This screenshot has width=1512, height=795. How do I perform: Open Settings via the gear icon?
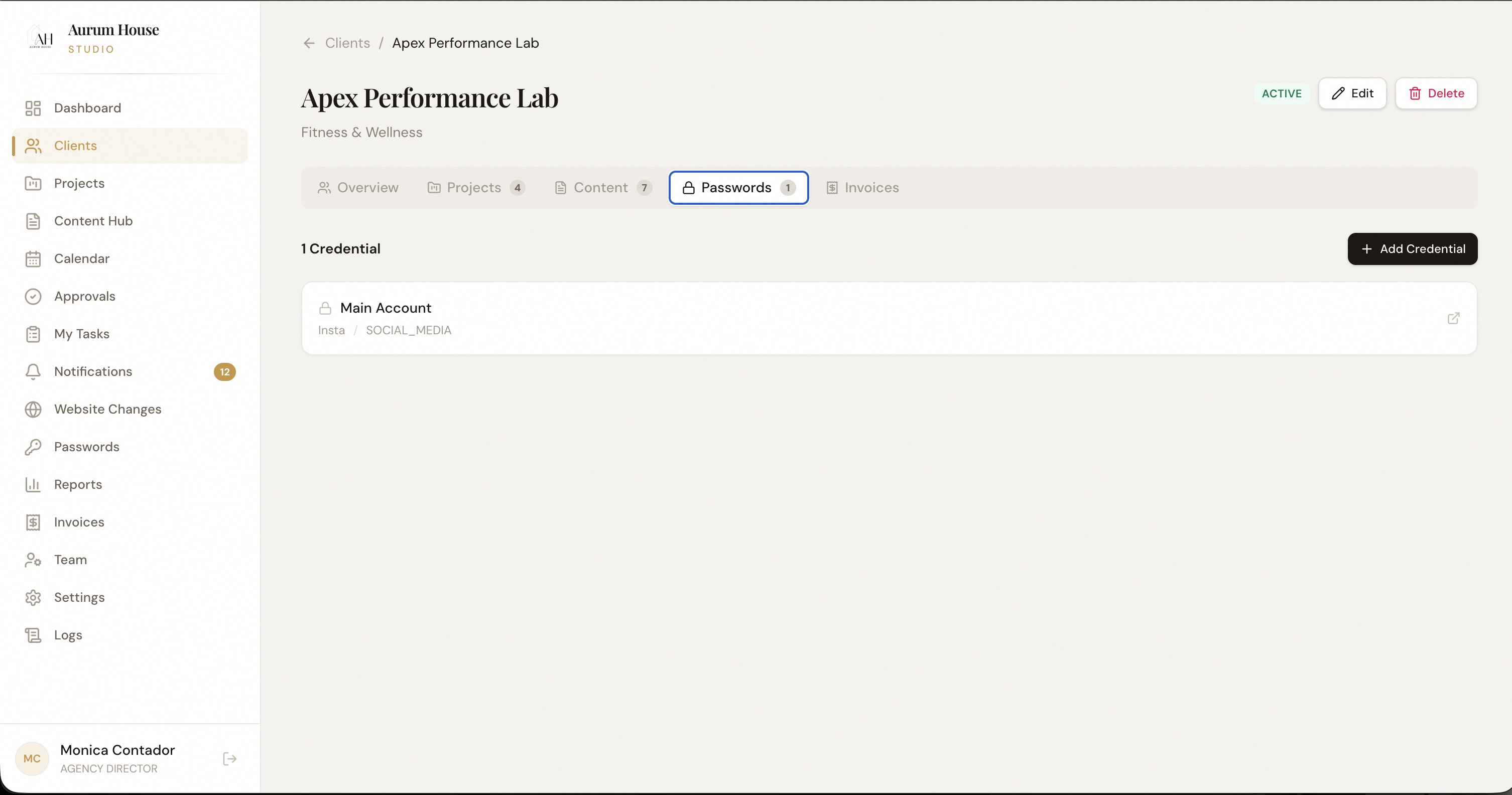click(34, 597)
